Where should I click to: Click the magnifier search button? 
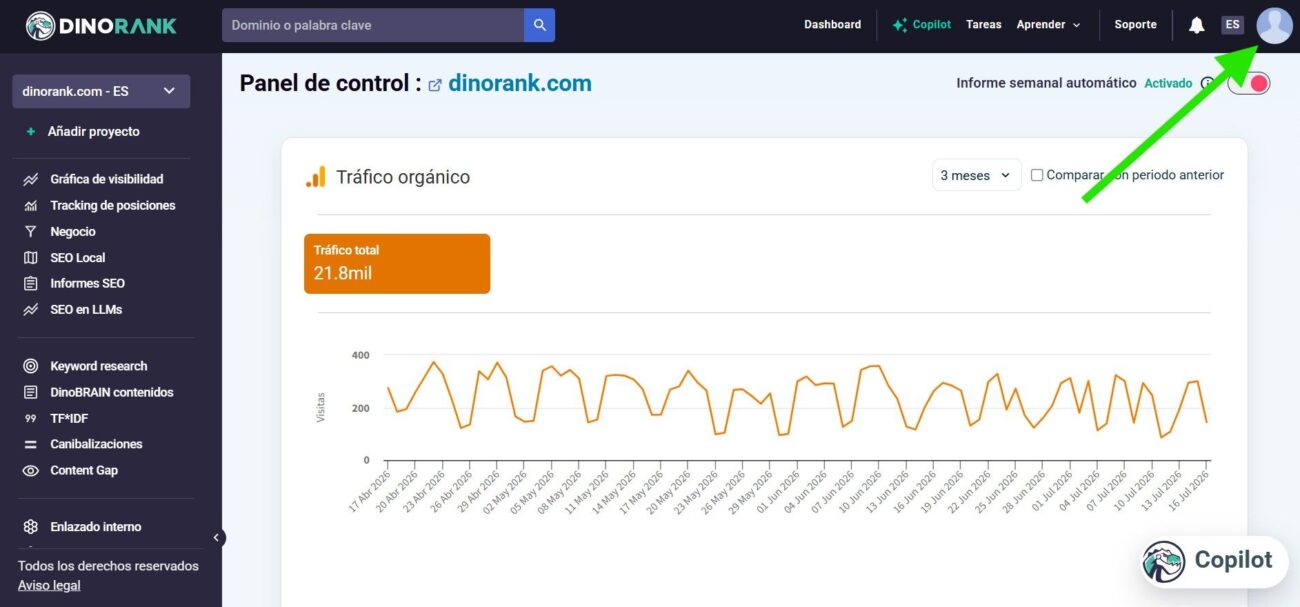click(540, 25)
